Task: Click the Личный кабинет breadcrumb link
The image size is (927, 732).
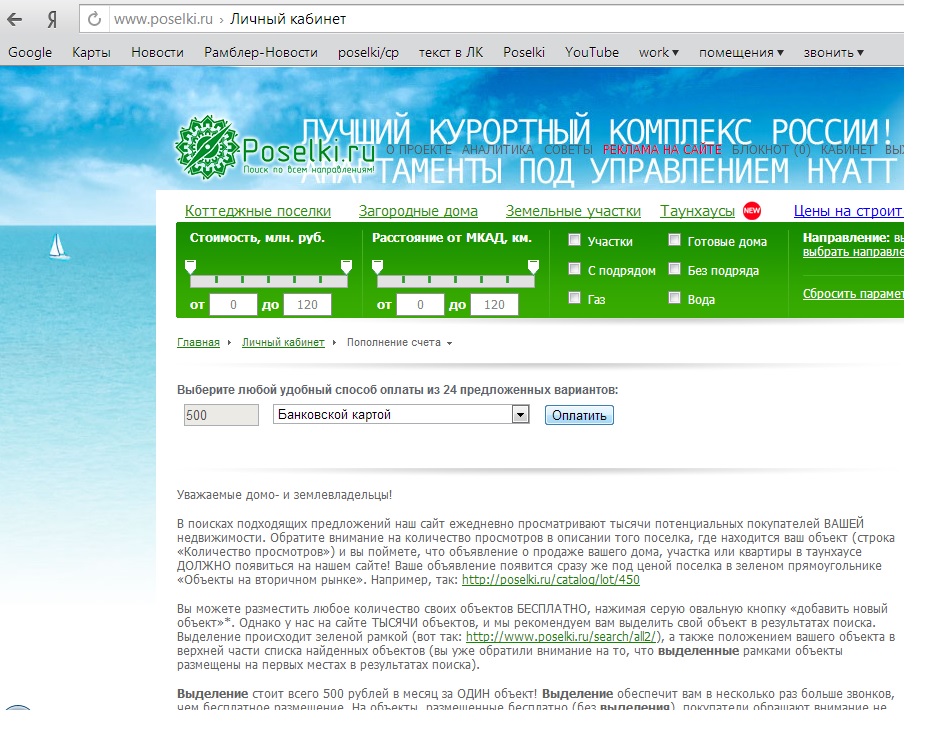Action: pyautogui.click(x=283, y=342)
